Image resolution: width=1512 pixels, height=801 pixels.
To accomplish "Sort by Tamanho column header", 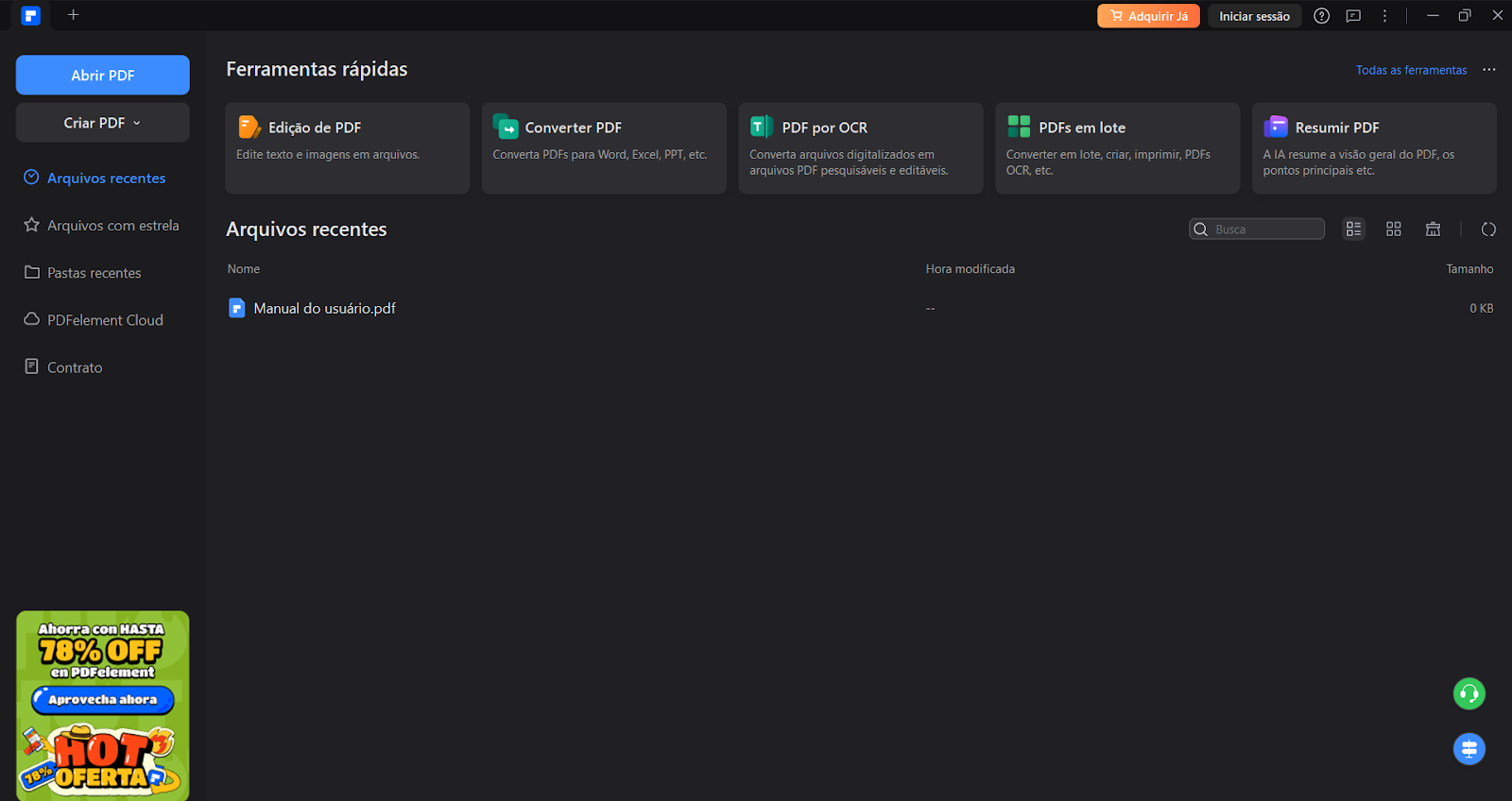I will pyautogui.click(x=1469, y=269).
